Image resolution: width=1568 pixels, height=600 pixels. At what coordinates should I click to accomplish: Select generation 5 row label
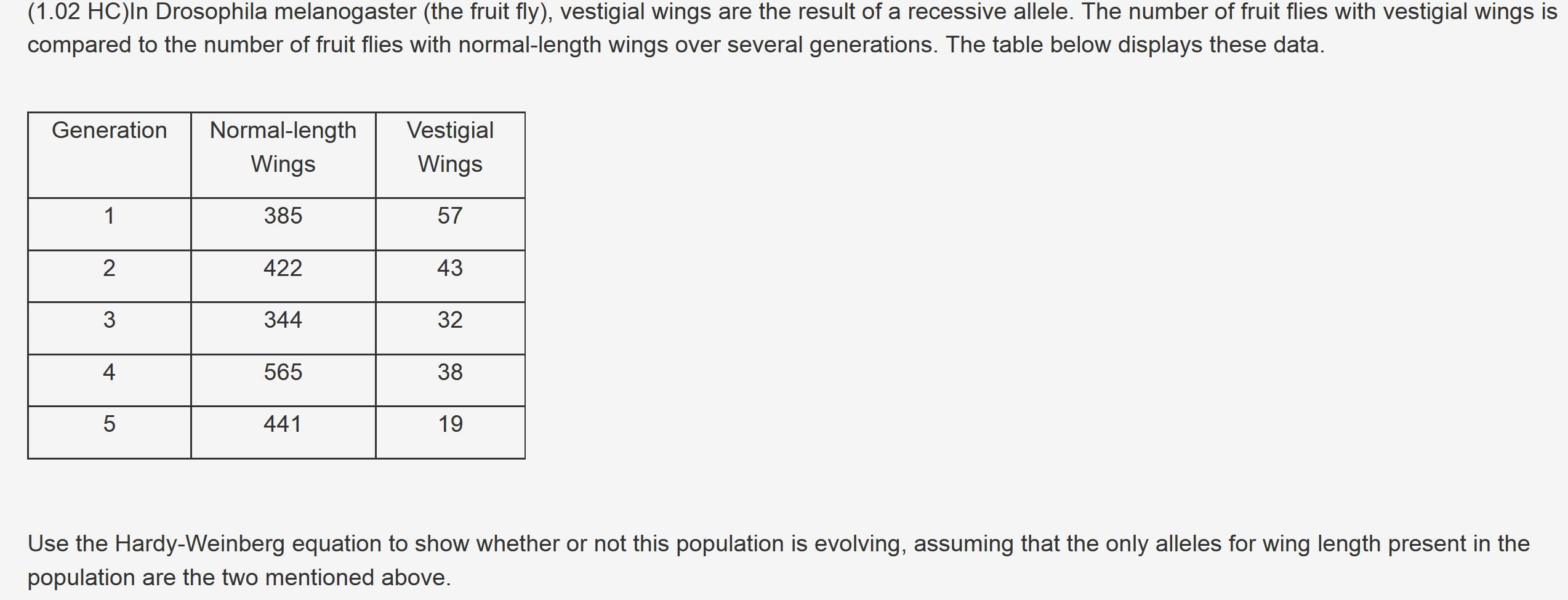(x=109, y=424)
